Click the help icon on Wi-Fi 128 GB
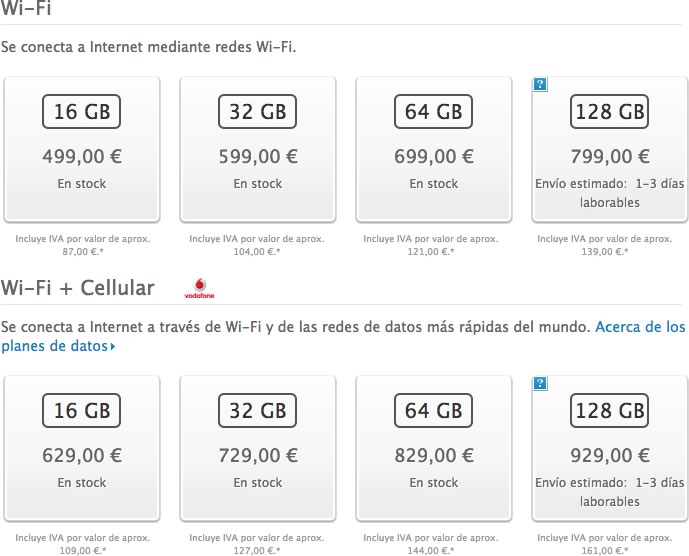This screenshot has height=556, width=689. coord(540,84)
